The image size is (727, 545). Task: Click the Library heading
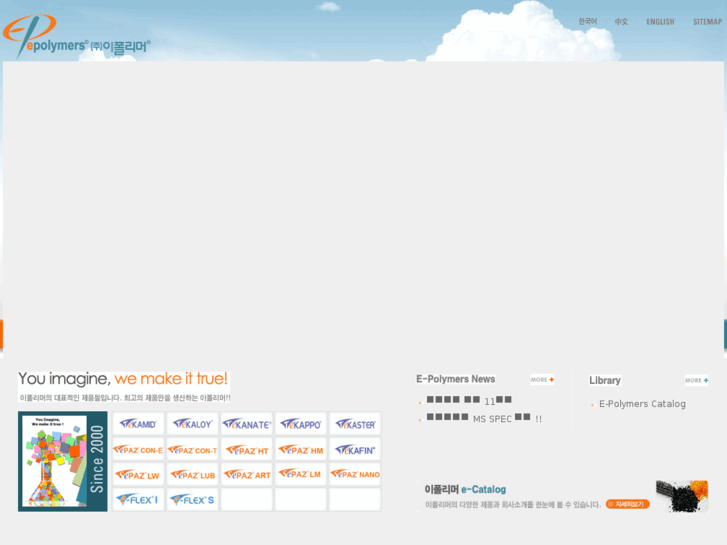605,380
